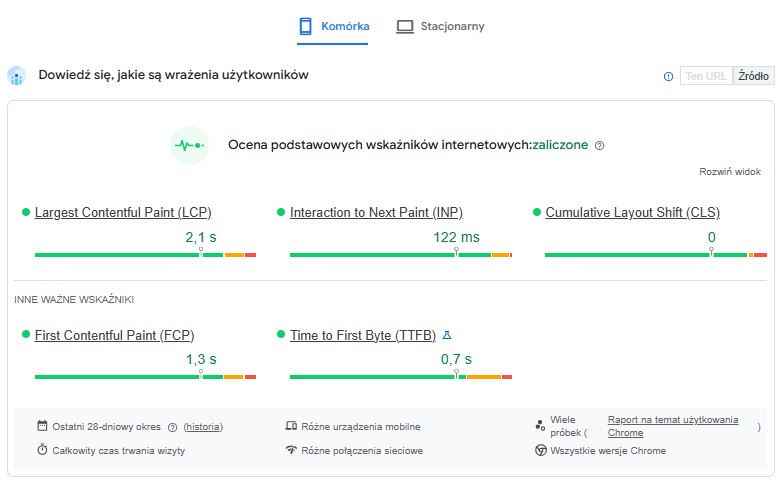Open Largest Contentful Paint (LCP) link

pyautogui.click(x=123, y=212)
